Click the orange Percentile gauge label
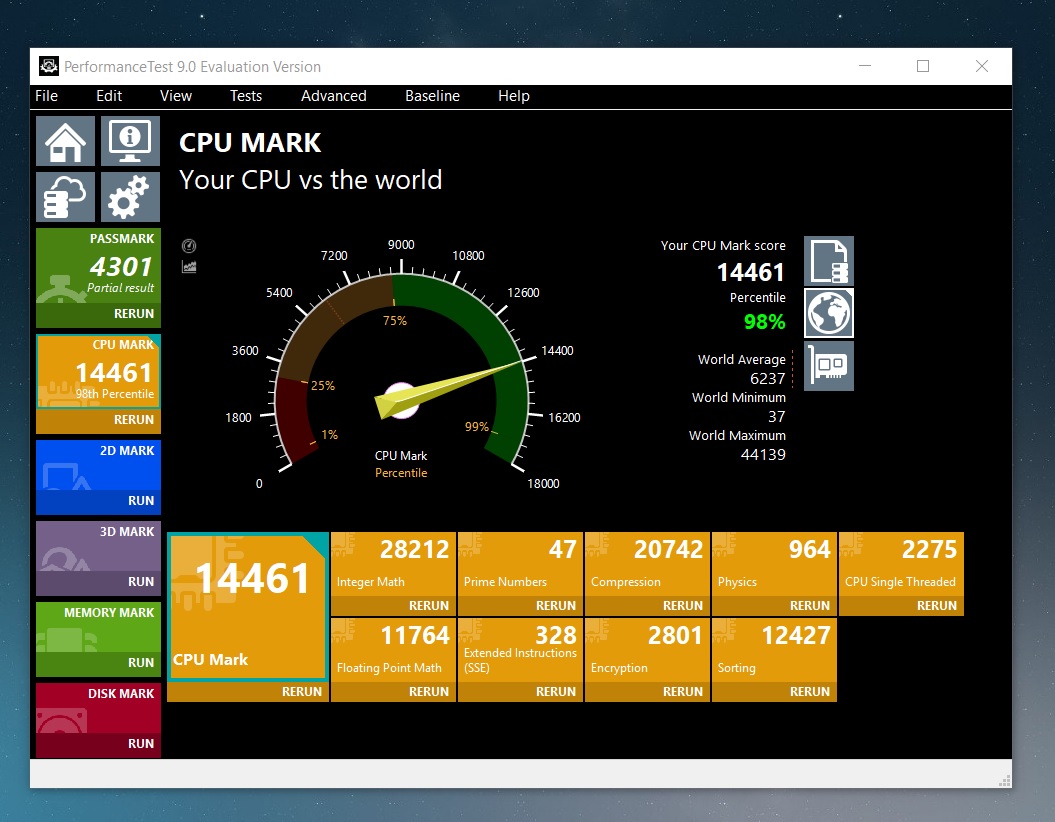This screenshot has width=1055, height=822. click(x=401, y=473)
